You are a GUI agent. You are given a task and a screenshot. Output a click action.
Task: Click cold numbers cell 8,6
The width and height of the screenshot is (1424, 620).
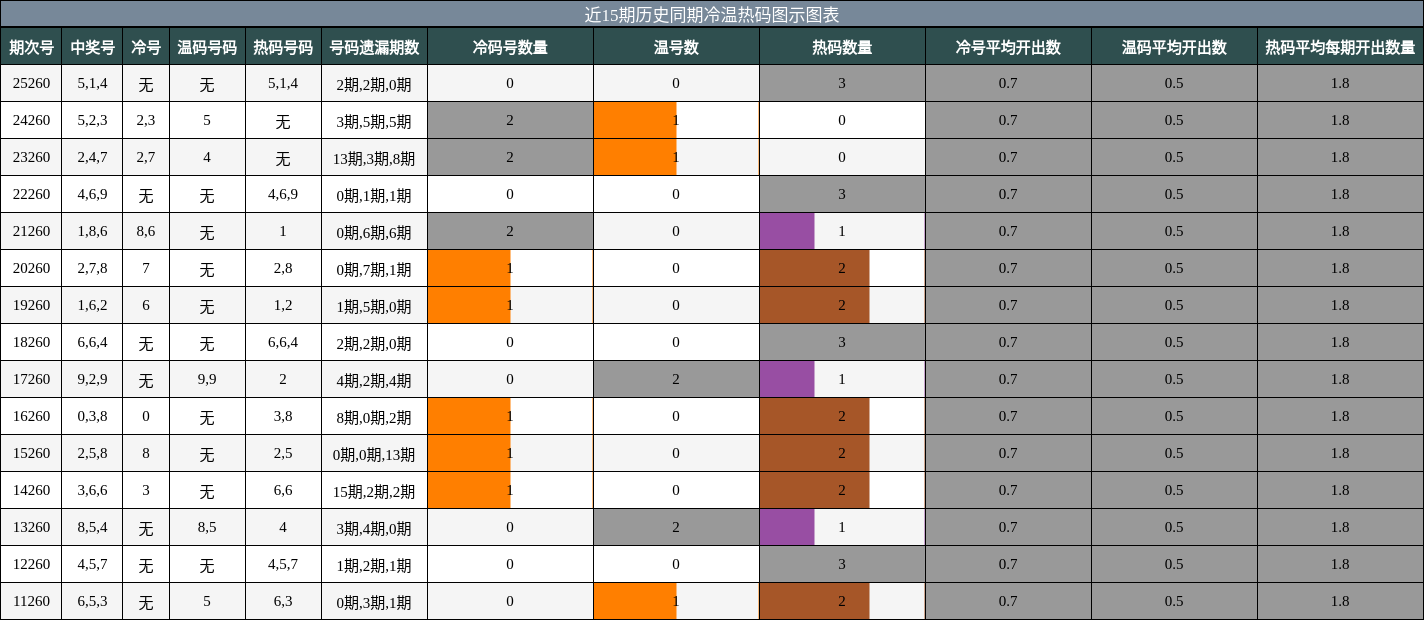point(146,232)
